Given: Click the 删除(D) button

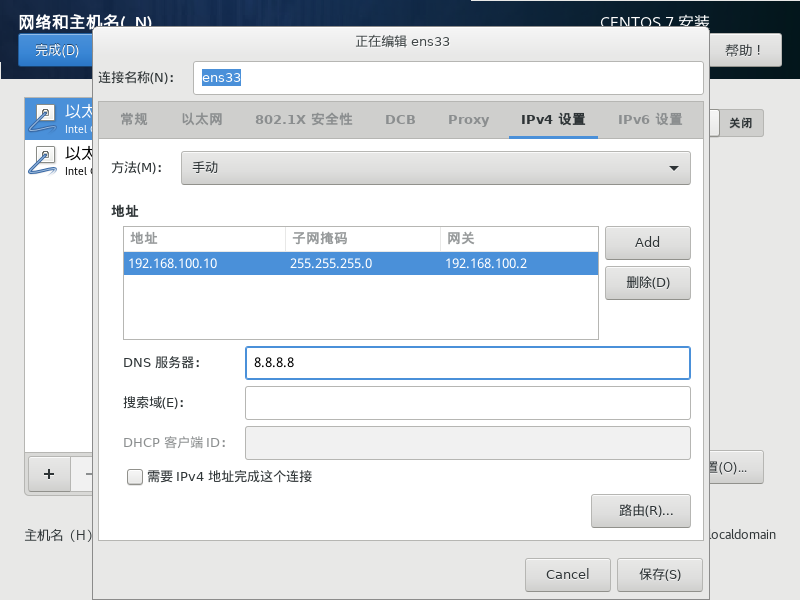Looking at the screenshot, I should click(x=647, y=283).
